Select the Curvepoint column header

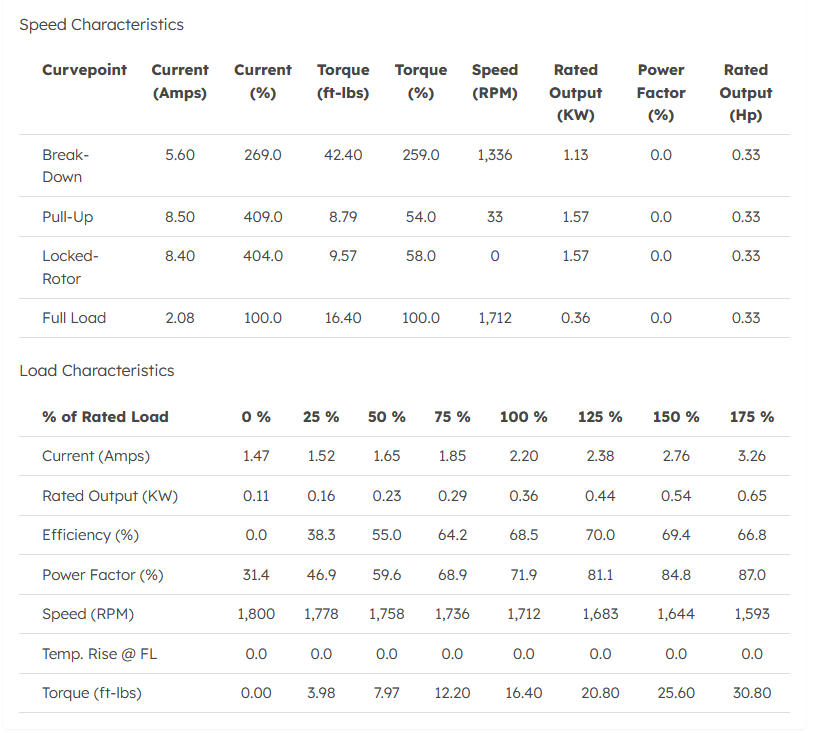[x=85, y=70]
